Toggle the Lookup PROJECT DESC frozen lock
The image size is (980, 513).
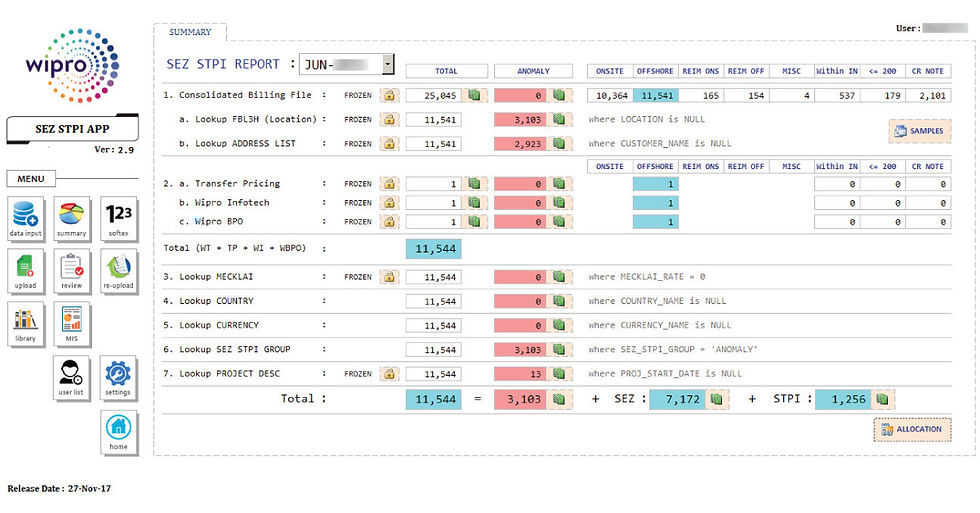pyautogui.click(x=389, y=374)
